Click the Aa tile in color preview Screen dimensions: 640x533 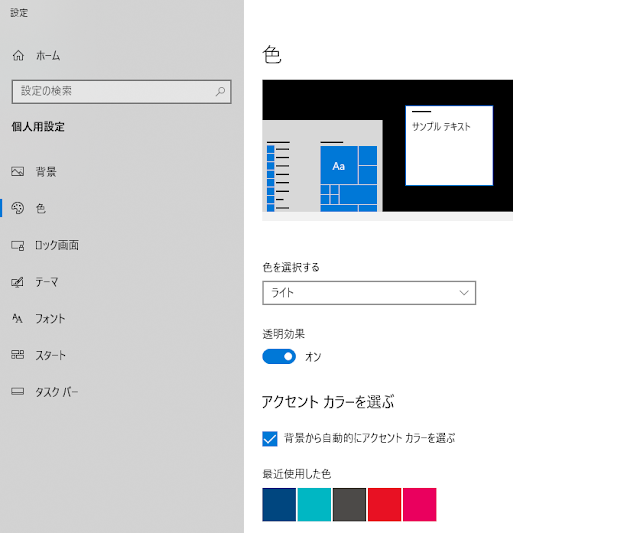tap(339, 165)
